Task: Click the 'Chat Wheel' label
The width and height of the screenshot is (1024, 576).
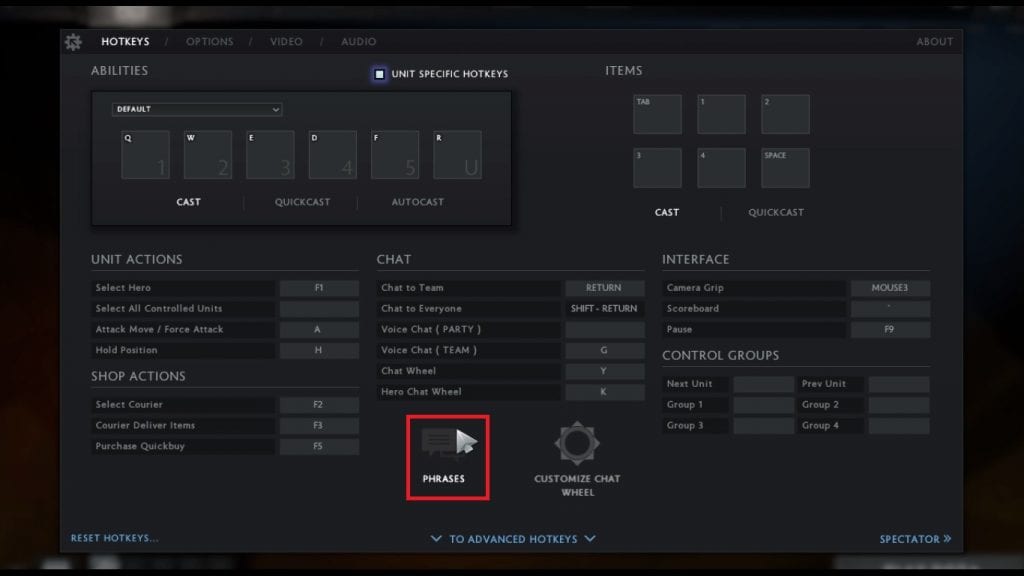Action: point(408,371)
